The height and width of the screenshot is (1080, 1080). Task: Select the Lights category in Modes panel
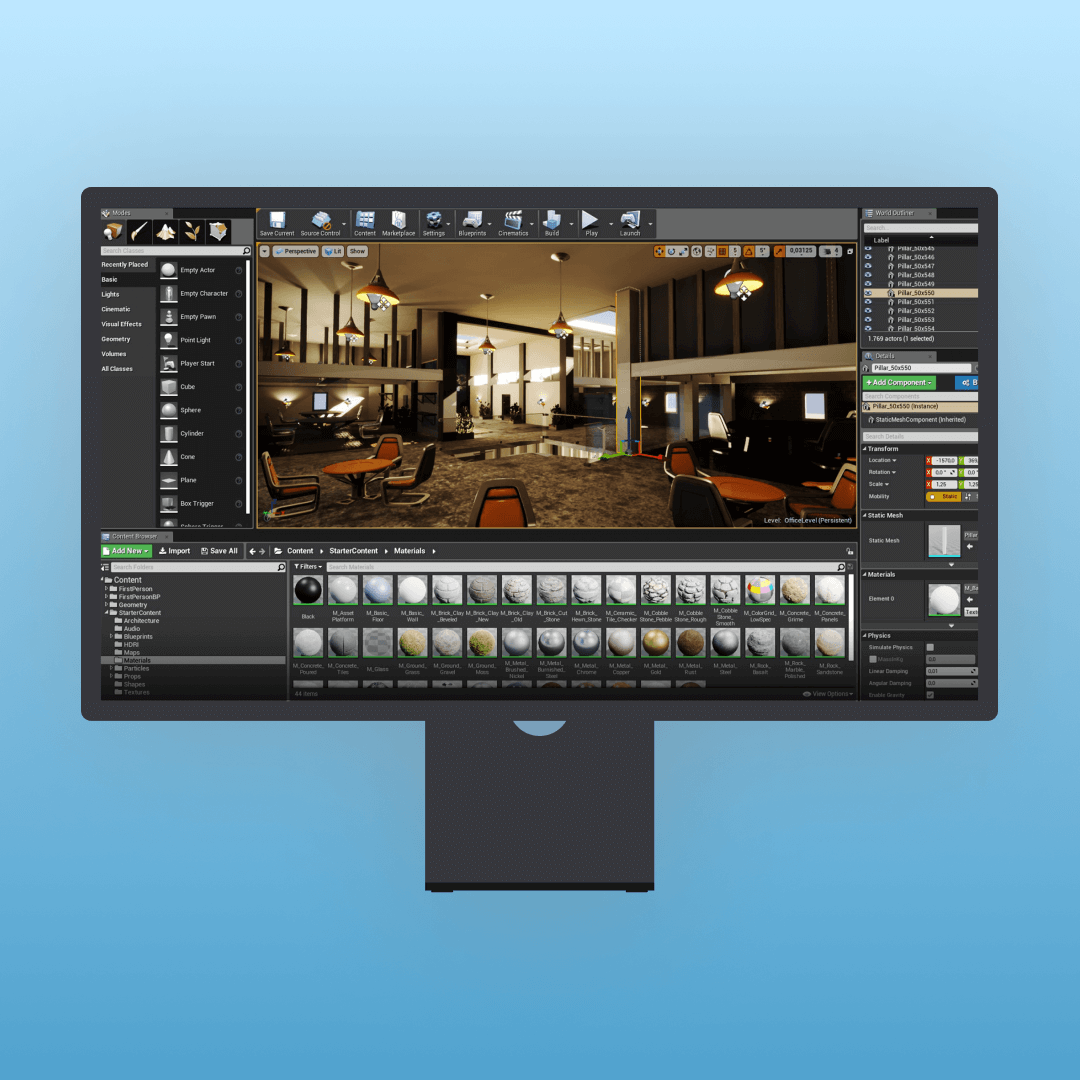point(110,295)
